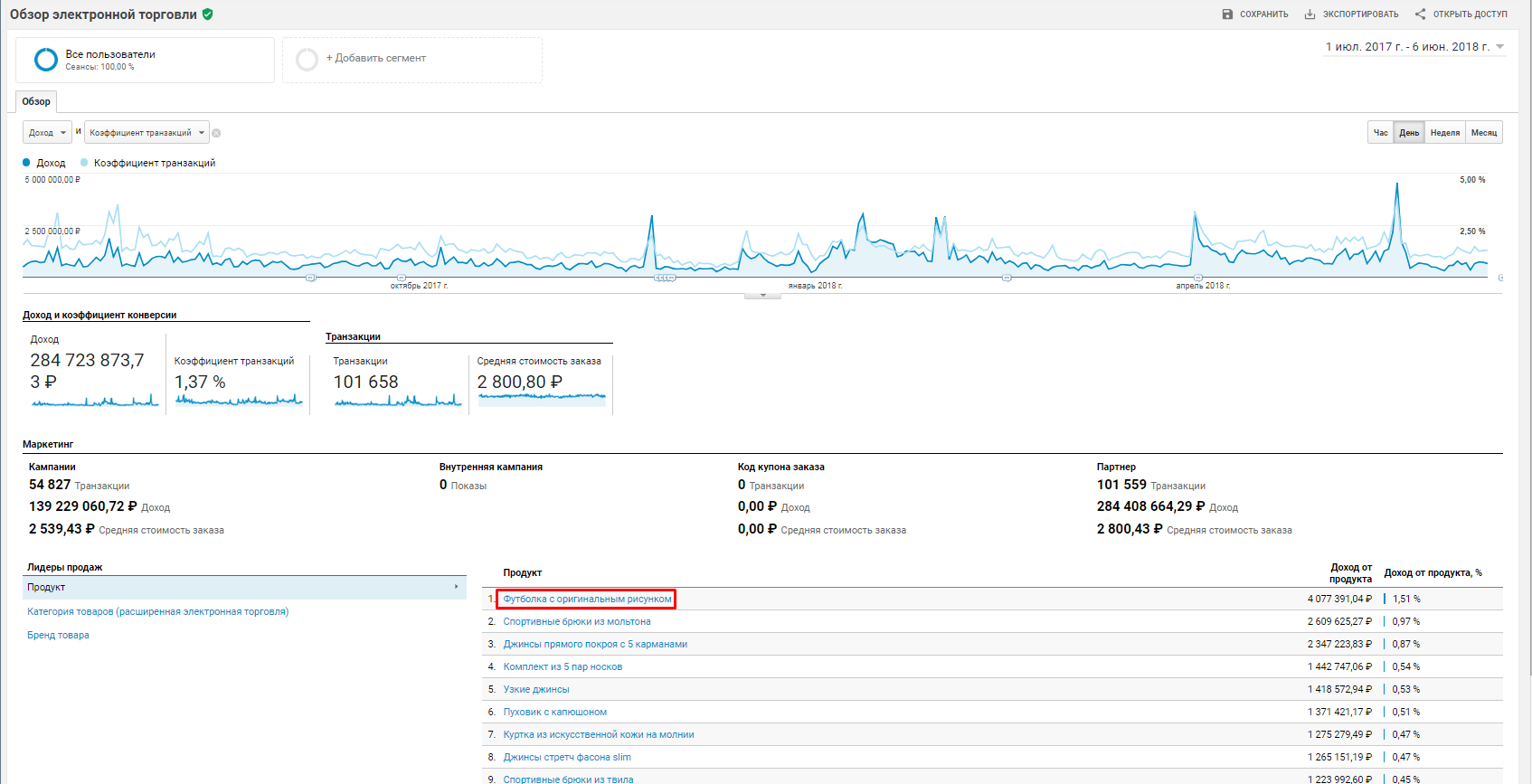Open Футболка с оригинальным рисунком product link
The image size is (1532, 784).
(x=587, y=599)
